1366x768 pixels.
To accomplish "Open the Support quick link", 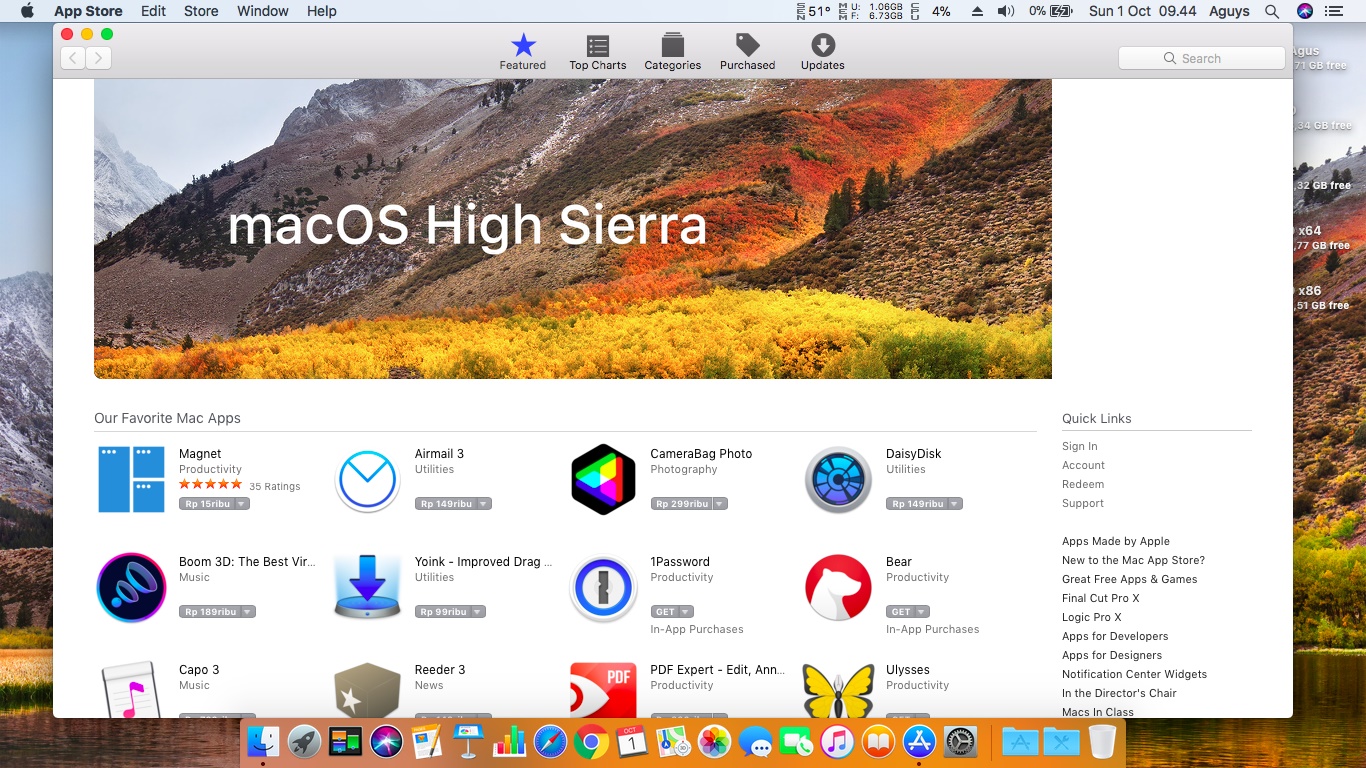I will point(1083,503).
